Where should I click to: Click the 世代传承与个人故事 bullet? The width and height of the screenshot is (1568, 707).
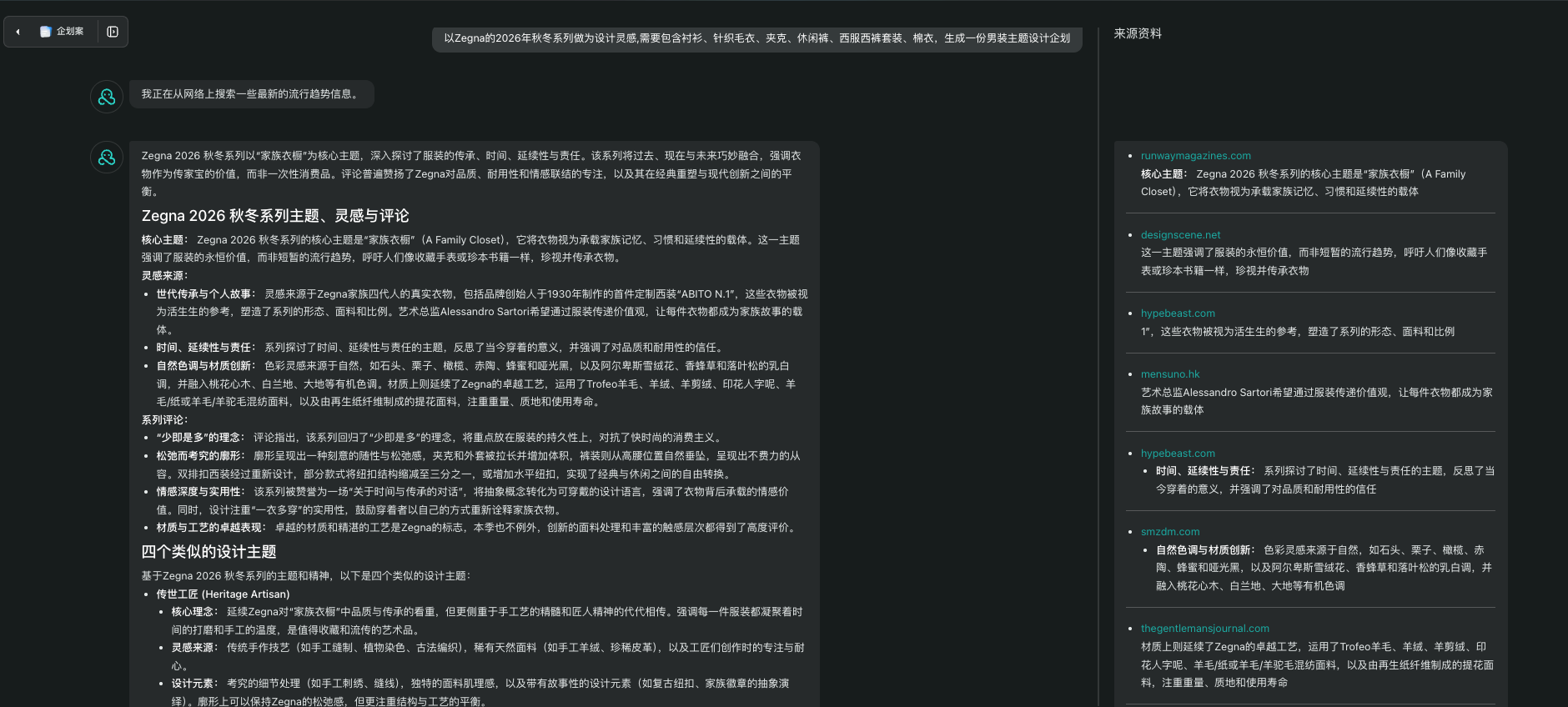(x=482, y=312)
